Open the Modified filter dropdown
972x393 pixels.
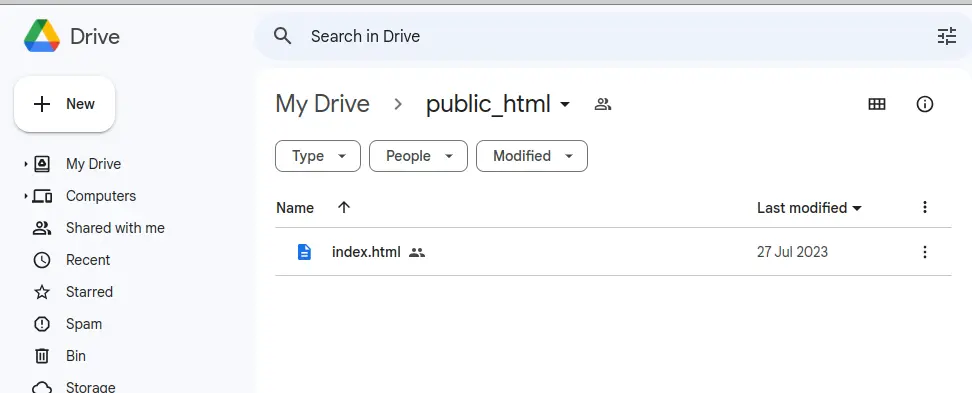(x=531, y=156)
